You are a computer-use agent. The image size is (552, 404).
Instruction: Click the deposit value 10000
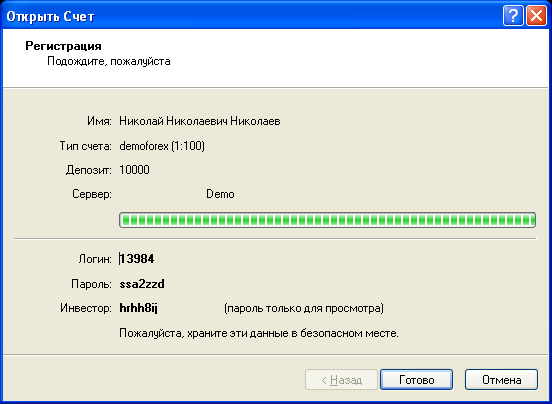(134, 170)
